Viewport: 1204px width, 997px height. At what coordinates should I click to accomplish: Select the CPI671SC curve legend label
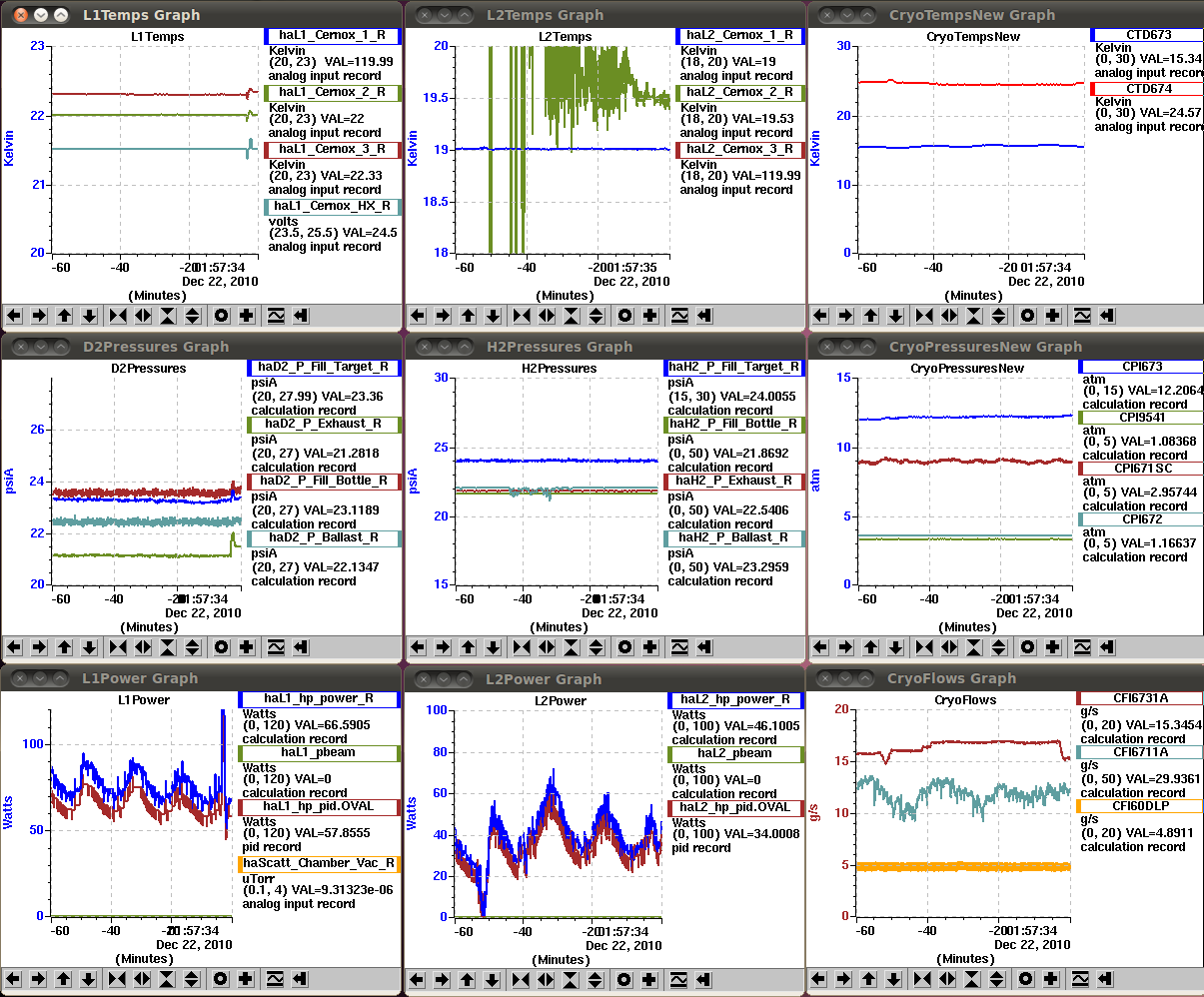(x=1141, y=468)
